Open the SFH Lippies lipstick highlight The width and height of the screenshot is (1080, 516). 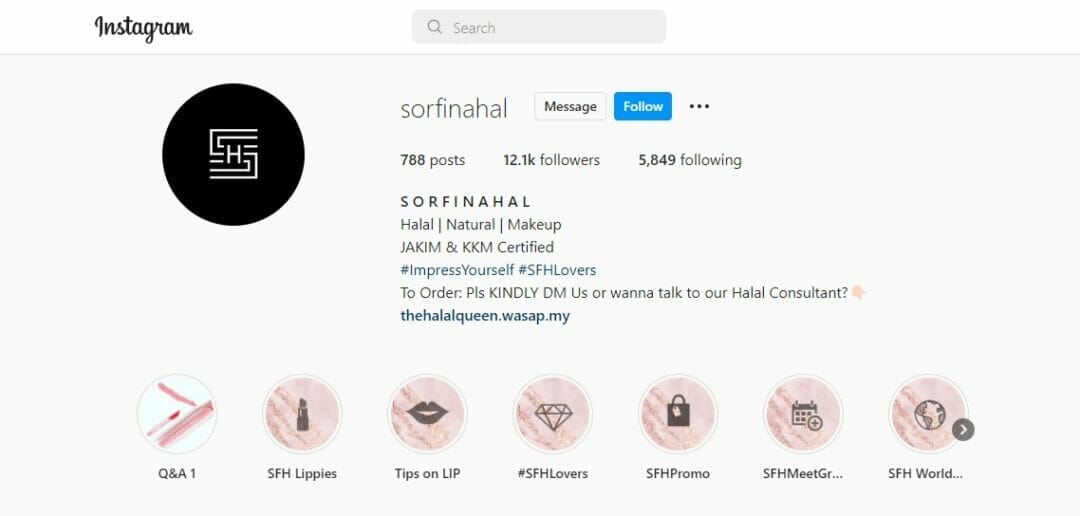(x=302, y=414)
